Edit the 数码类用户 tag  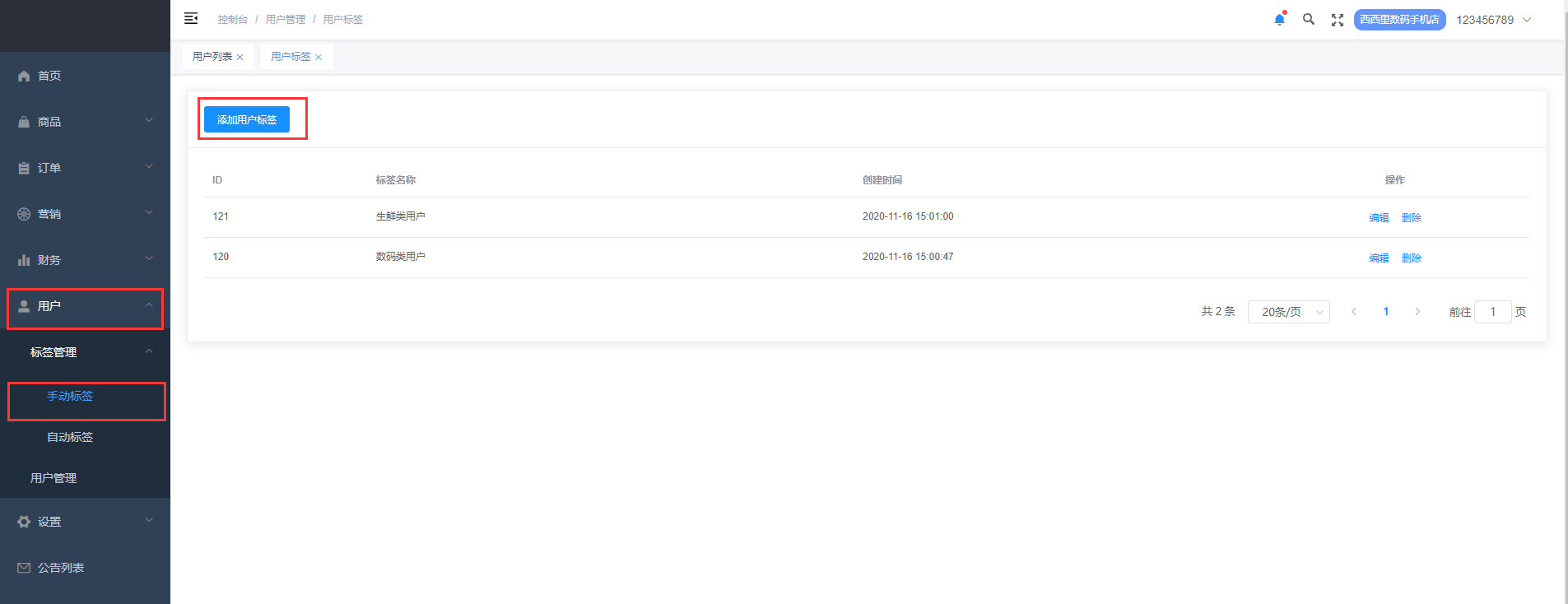(1379, 258)
